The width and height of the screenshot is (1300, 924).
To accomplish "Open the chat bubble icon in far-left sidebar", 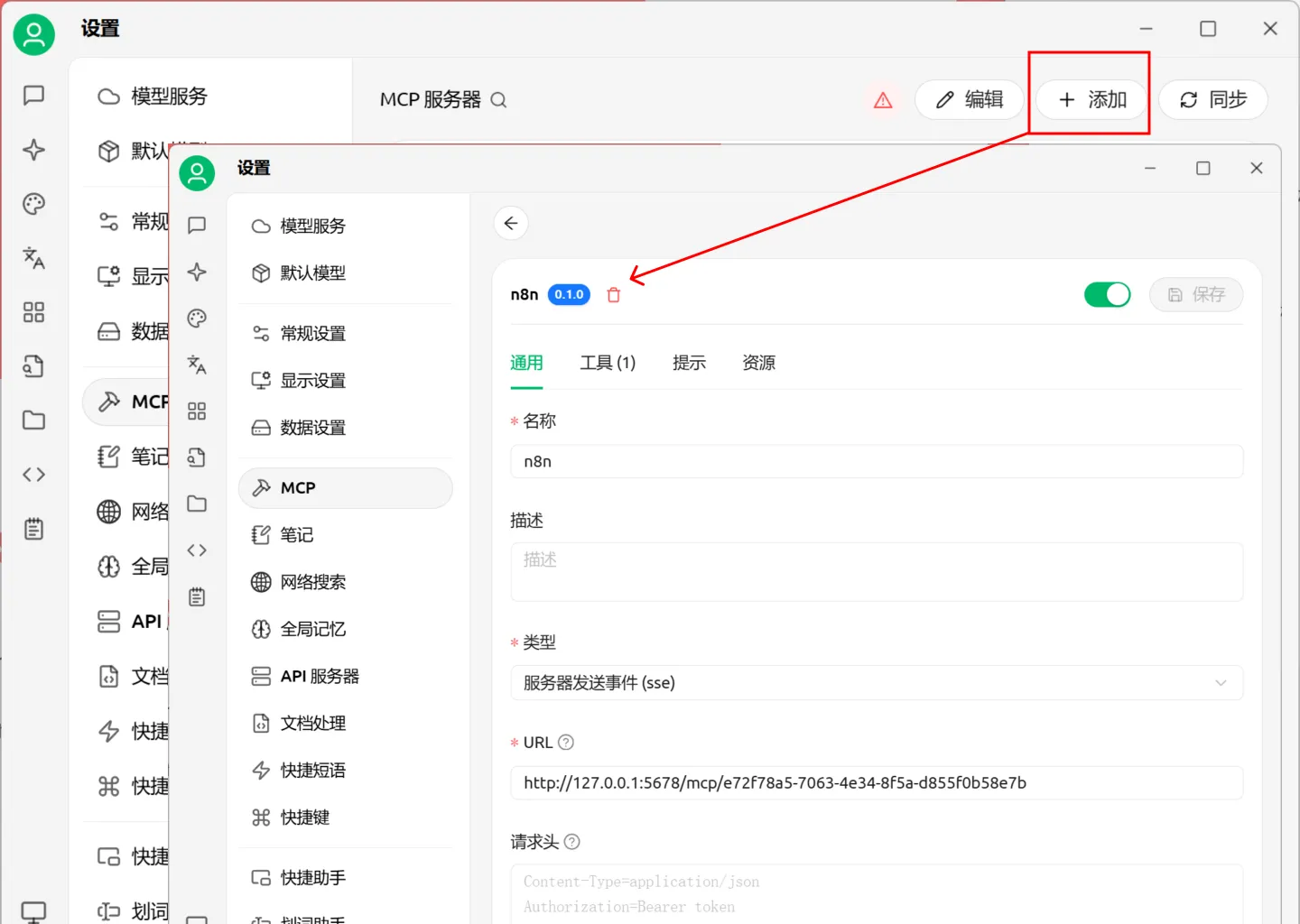I will point(33,96).
